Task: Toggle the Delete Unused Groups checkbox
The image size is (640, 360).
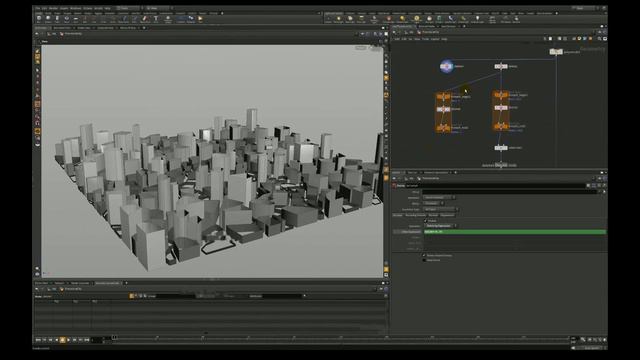Action: [x=425, y=256]
